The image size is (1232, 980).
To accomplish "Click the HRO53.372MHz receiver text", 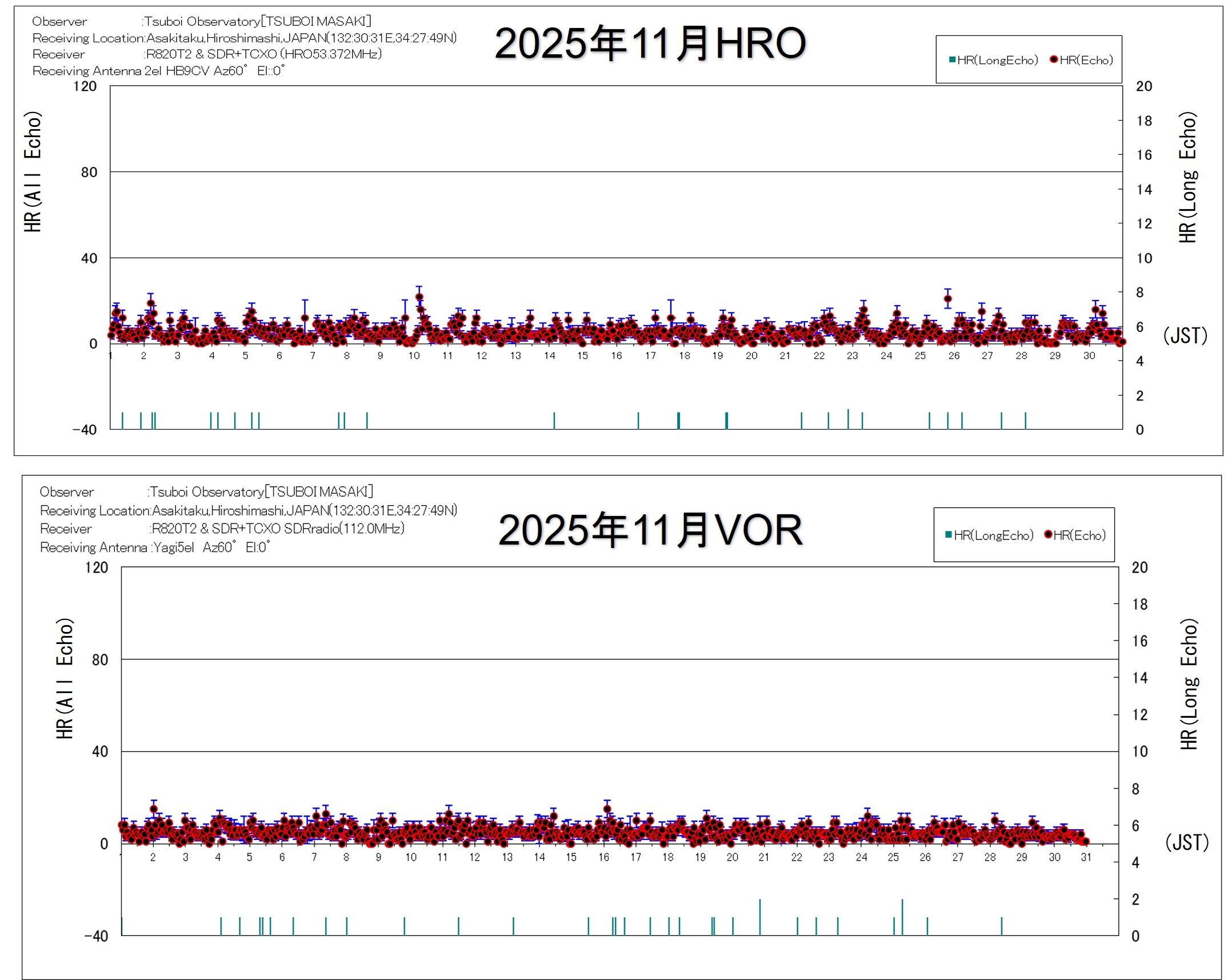I will pos(331,54).
